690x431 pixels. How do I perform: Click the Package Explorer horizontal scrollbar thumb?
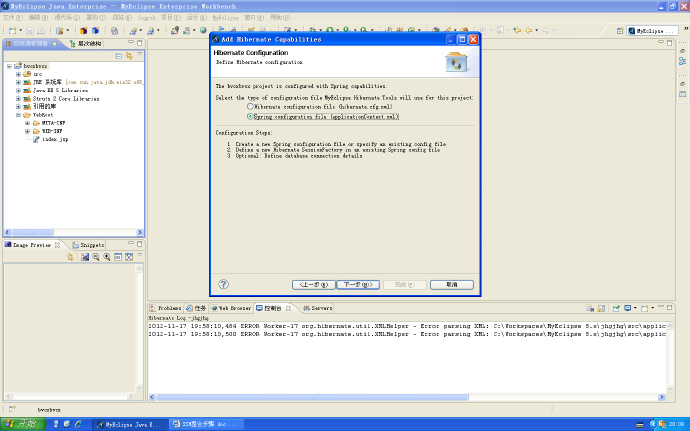(x=33, y=232)
